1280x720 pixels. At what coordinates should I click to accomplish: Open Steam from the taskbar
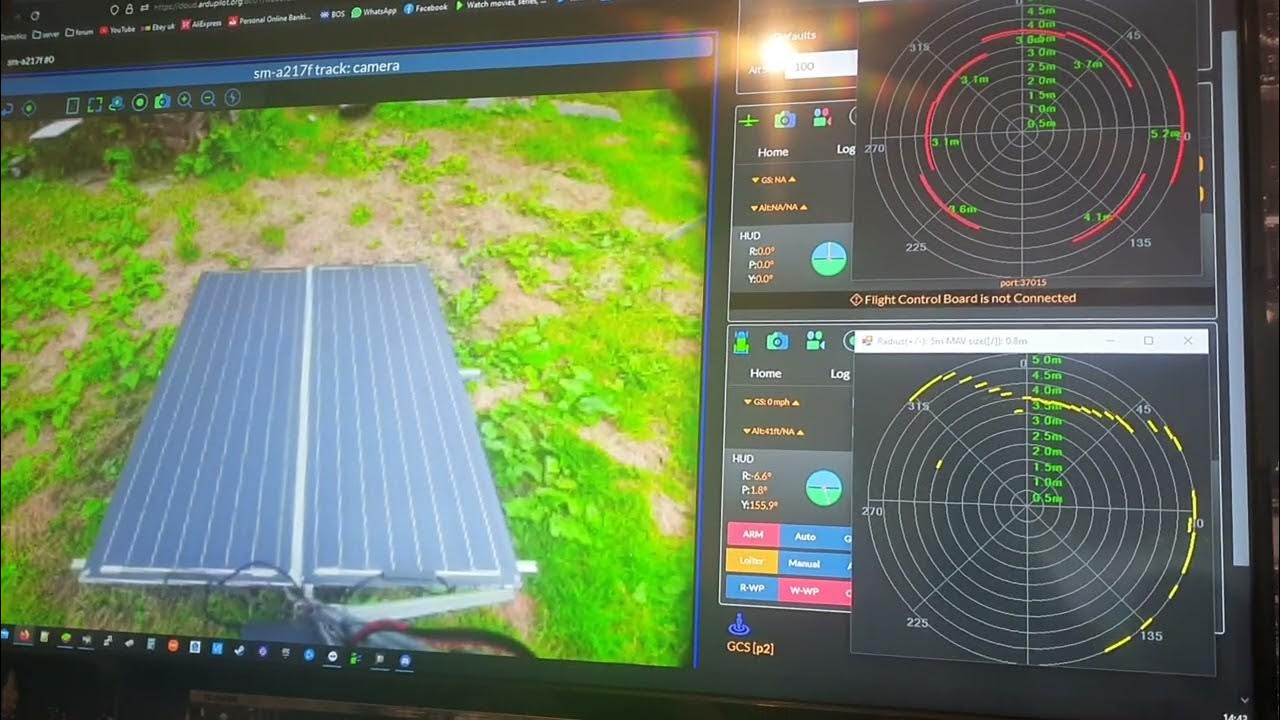pyautogui.click(x=239, y=650)
